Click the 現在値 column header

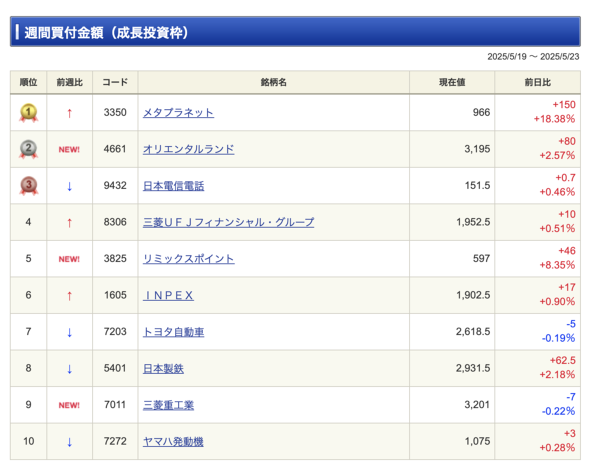(x=452, y=82)
